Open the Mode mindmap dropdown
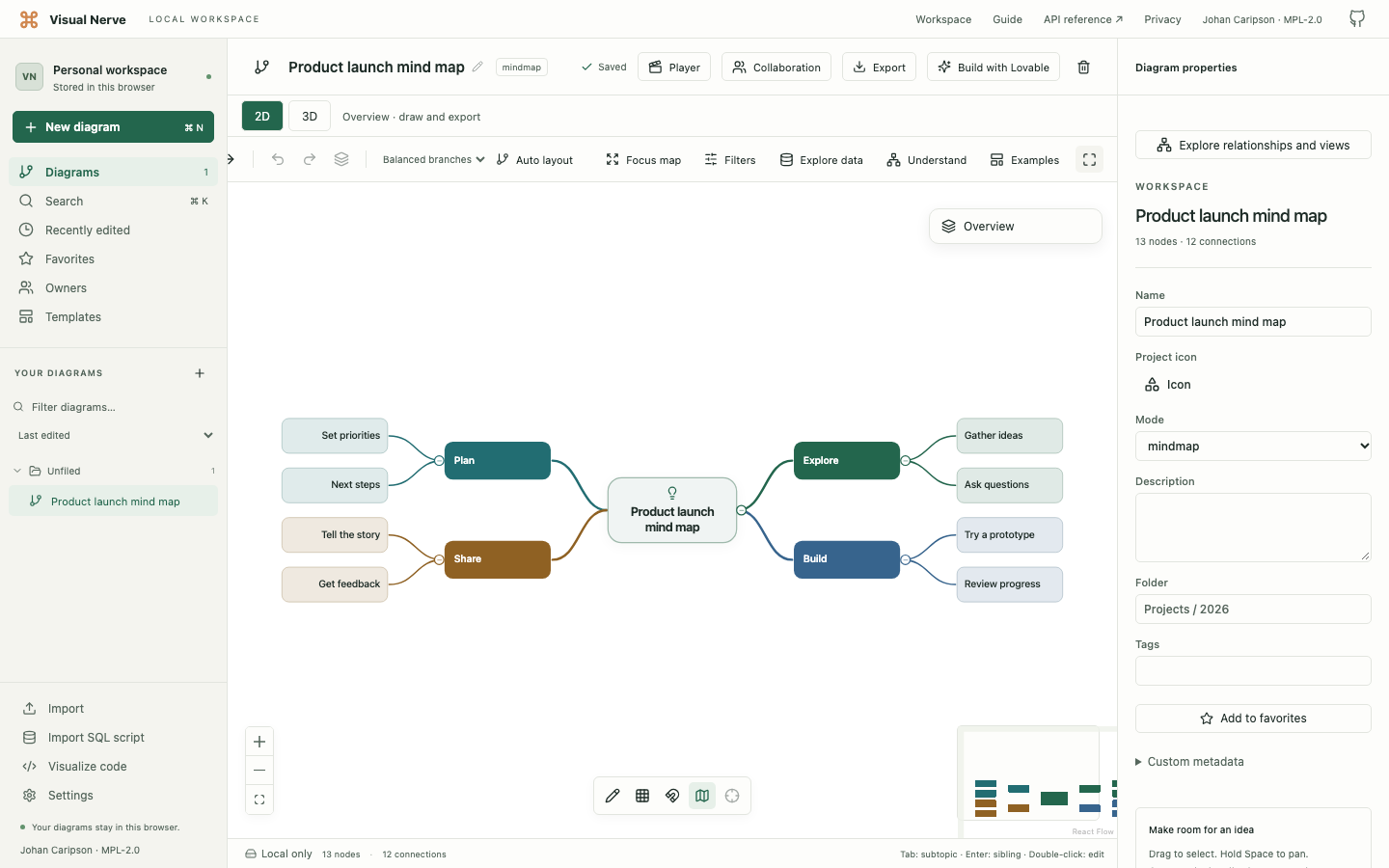Image resolution: width=1389 pixels, height=868 pixels. (1253, 447)
